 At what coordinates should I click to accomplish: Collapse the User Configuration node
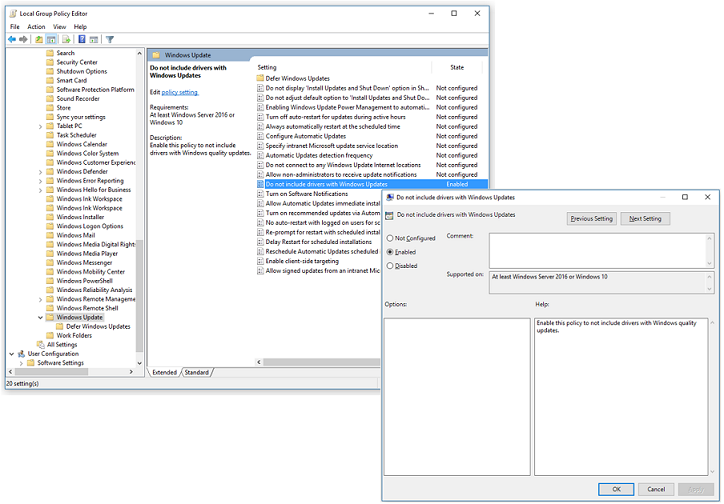tap(11, 353)
